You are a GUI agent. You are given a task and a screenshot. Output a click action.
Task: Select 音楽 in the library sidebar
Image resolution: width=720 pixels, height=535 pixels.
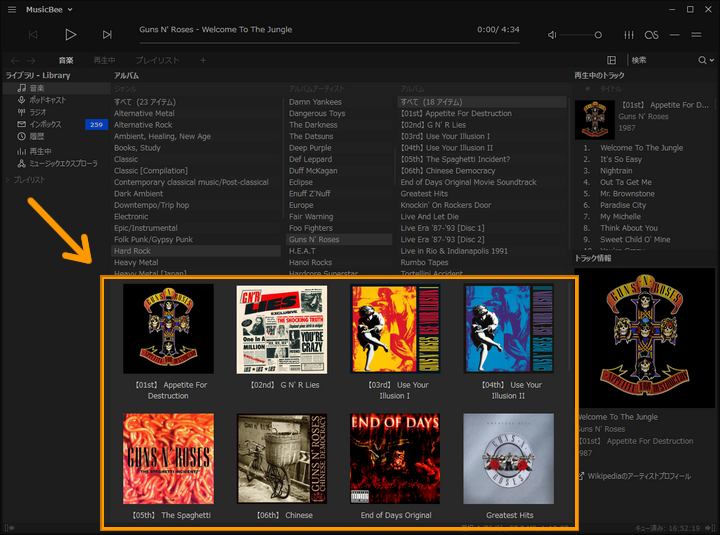pyautogui.click(x=56, y=88)
